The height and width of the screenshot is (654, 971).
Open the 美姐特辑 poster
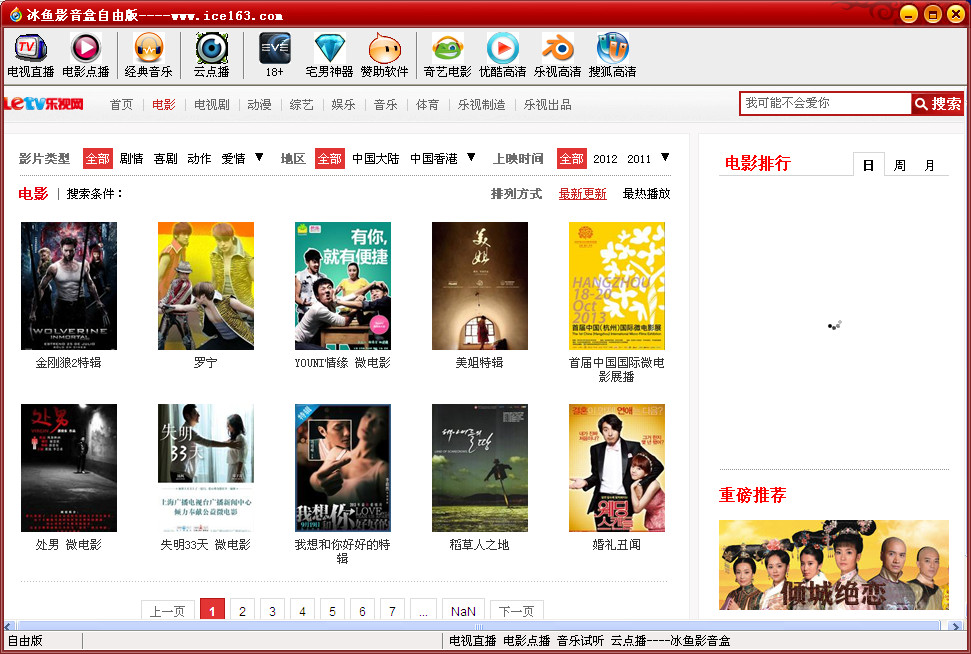[x=480, y=286]
